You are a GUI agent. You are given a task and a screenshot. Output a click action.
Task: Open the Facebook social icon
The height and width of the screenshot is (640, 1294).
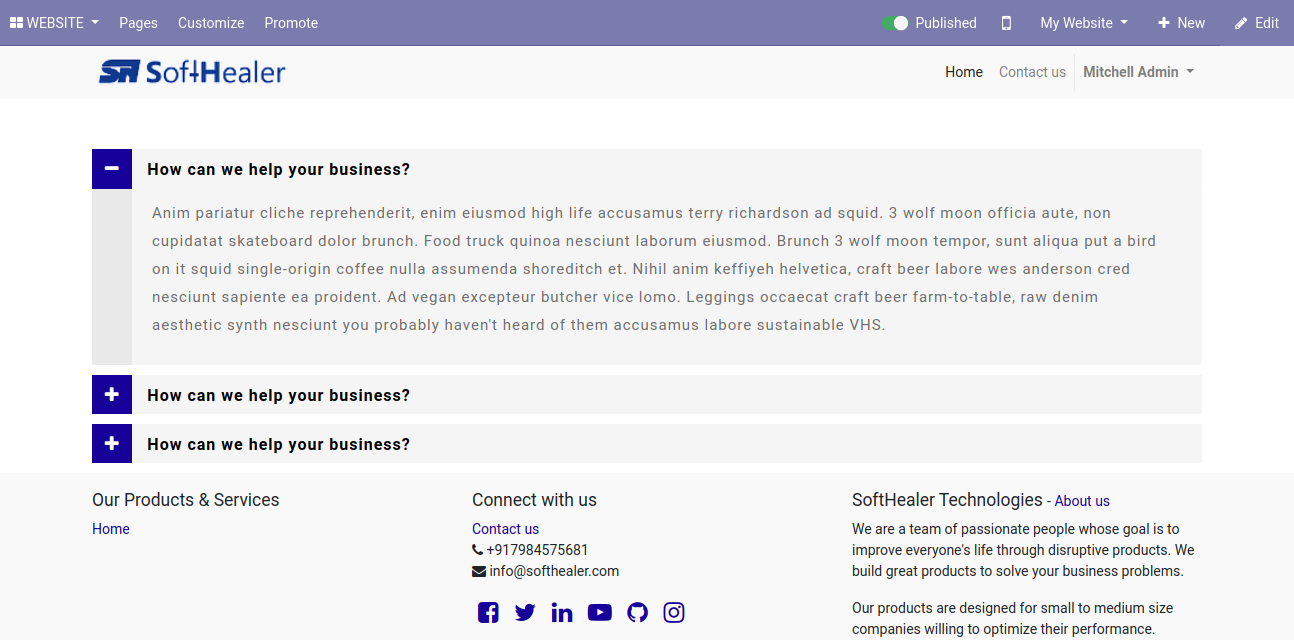pyautogui.click(x=488, y=613)
